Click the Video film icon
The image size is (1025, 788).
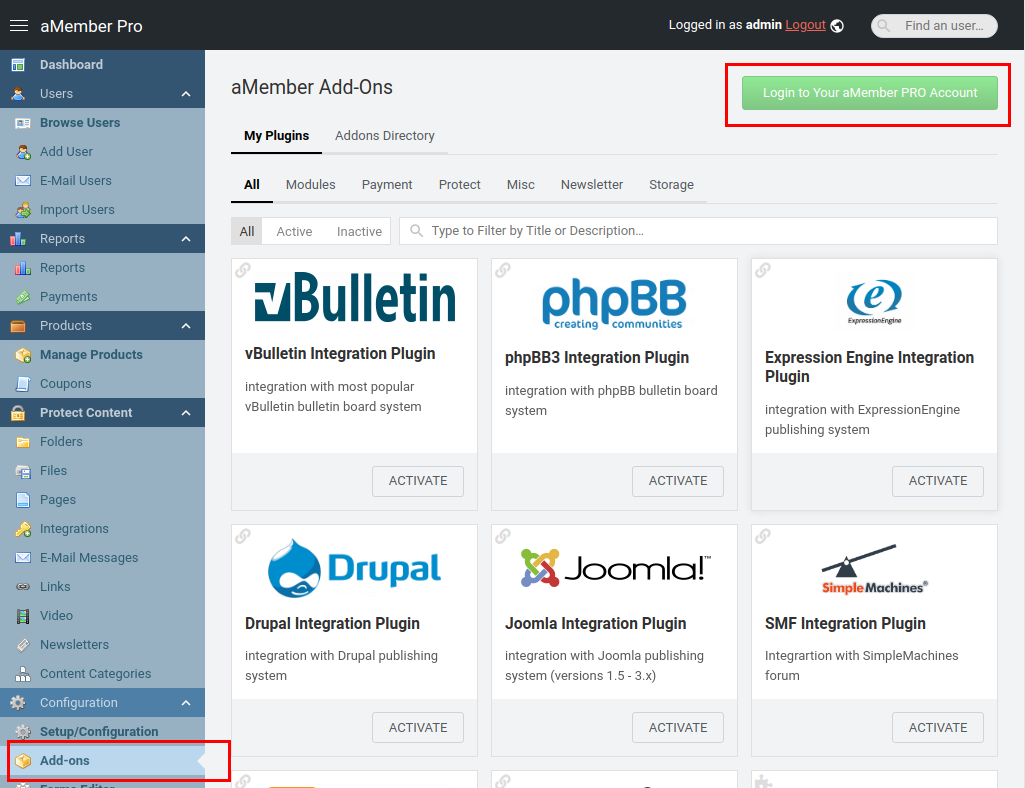pyautogui.click(x=22, y=616)
